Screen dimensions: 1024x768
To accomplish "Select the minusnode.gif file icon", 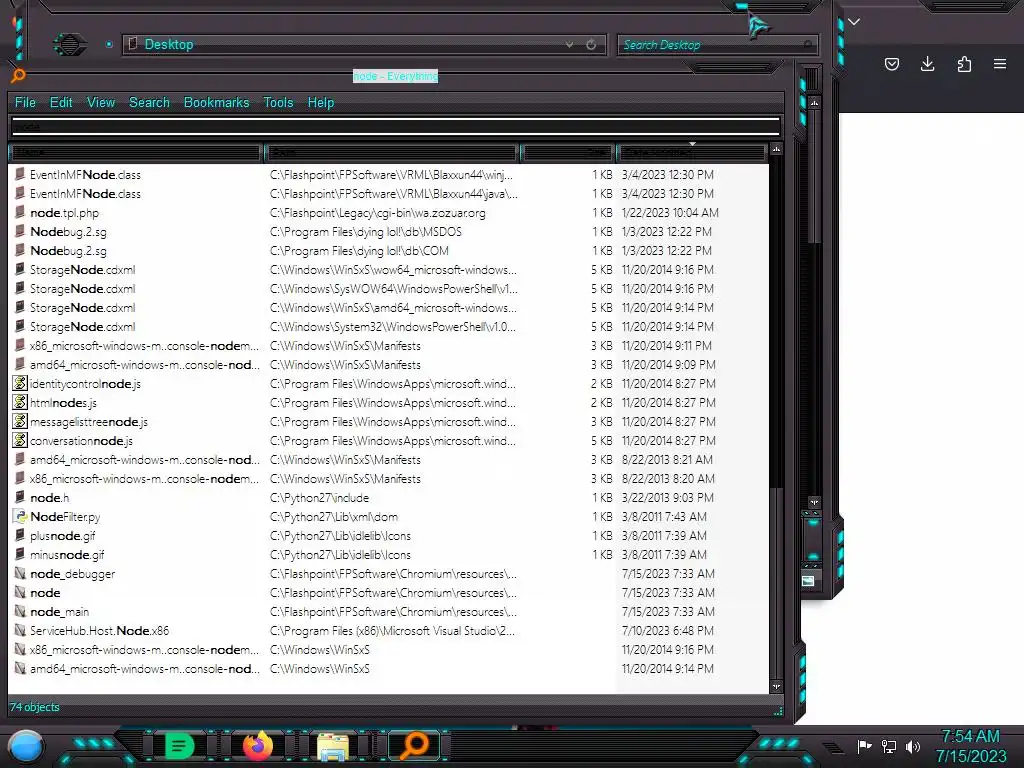I will click(20, 554).
